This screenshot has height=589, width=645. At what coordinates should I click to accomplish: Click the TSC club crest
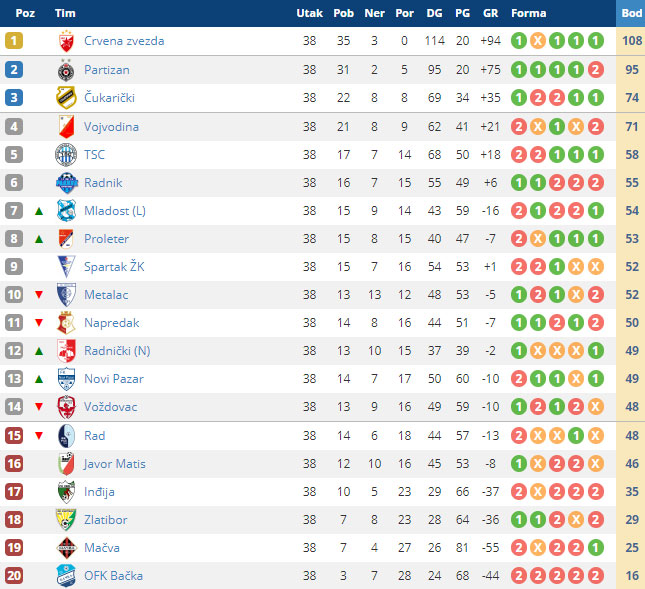point(66,155)
